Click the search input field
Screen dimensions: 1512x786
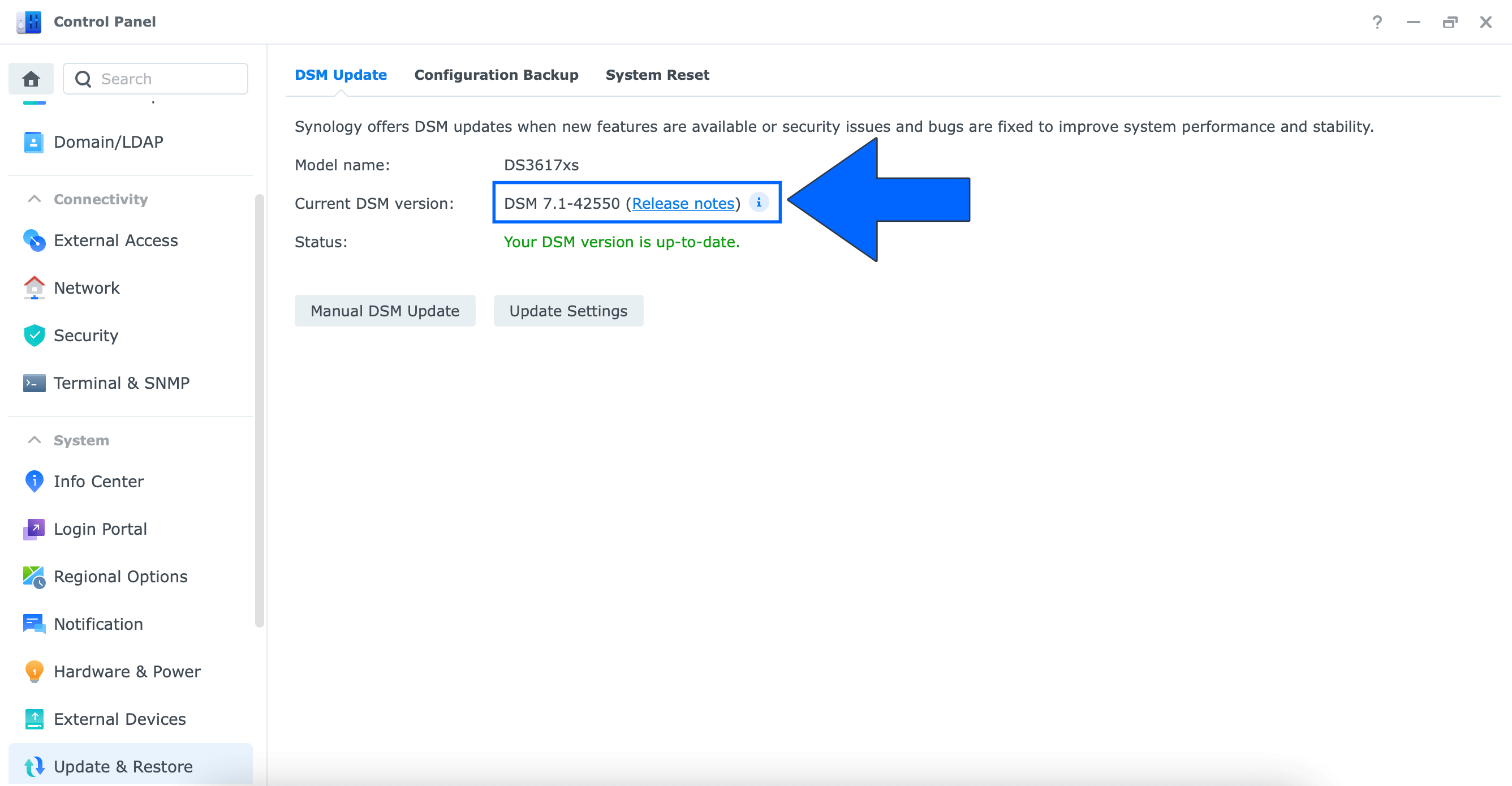155,79
